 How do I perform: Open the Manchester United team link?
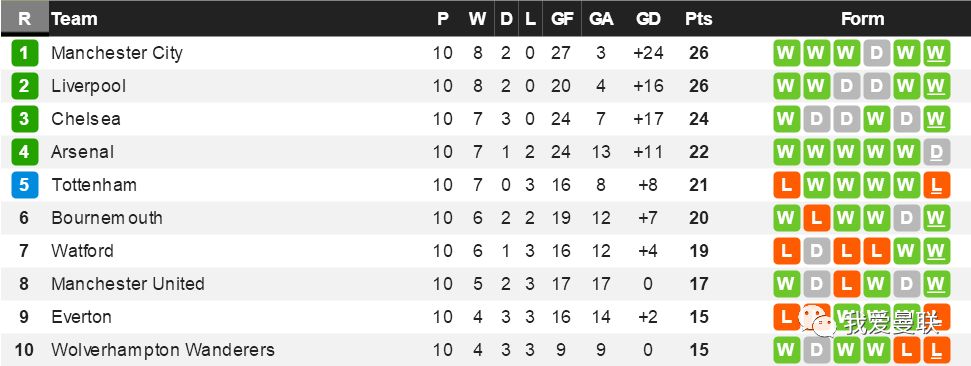(128, 284)
